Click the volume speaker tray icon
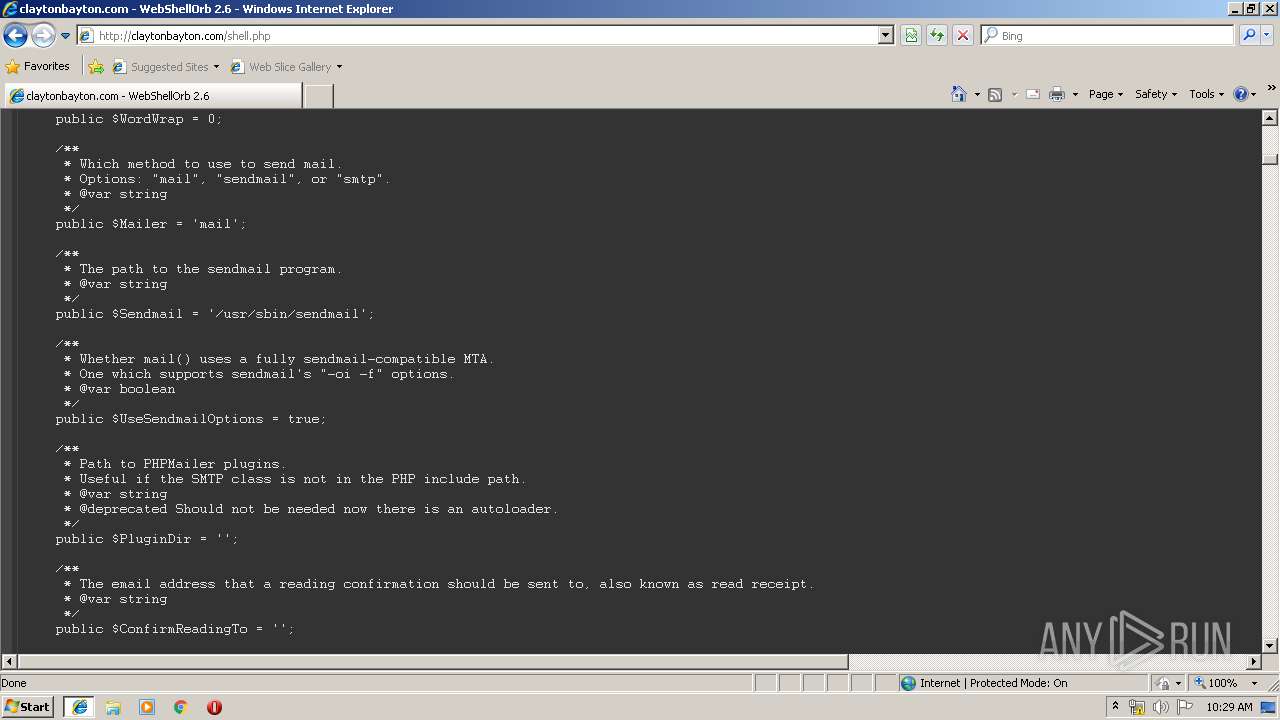Viewport: 1280px width, 720px height. point(1160,707)
